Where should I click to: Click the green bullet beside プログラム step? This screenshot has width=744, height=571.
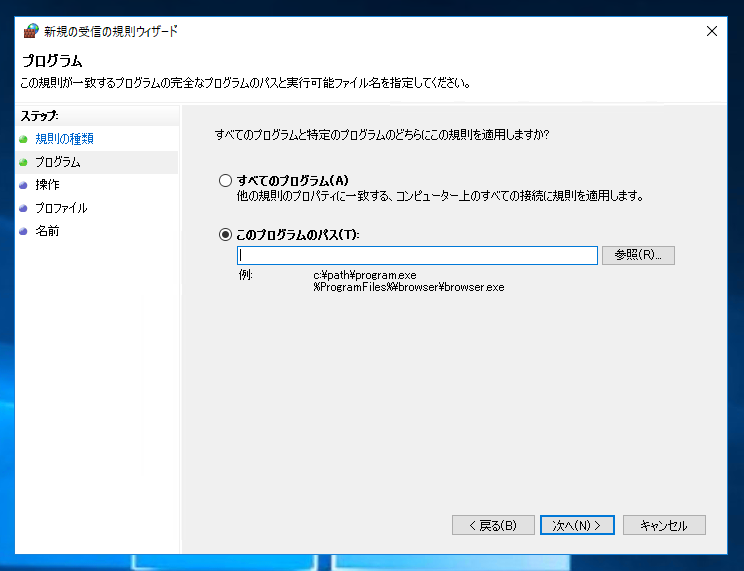click(x=23, y=162)
